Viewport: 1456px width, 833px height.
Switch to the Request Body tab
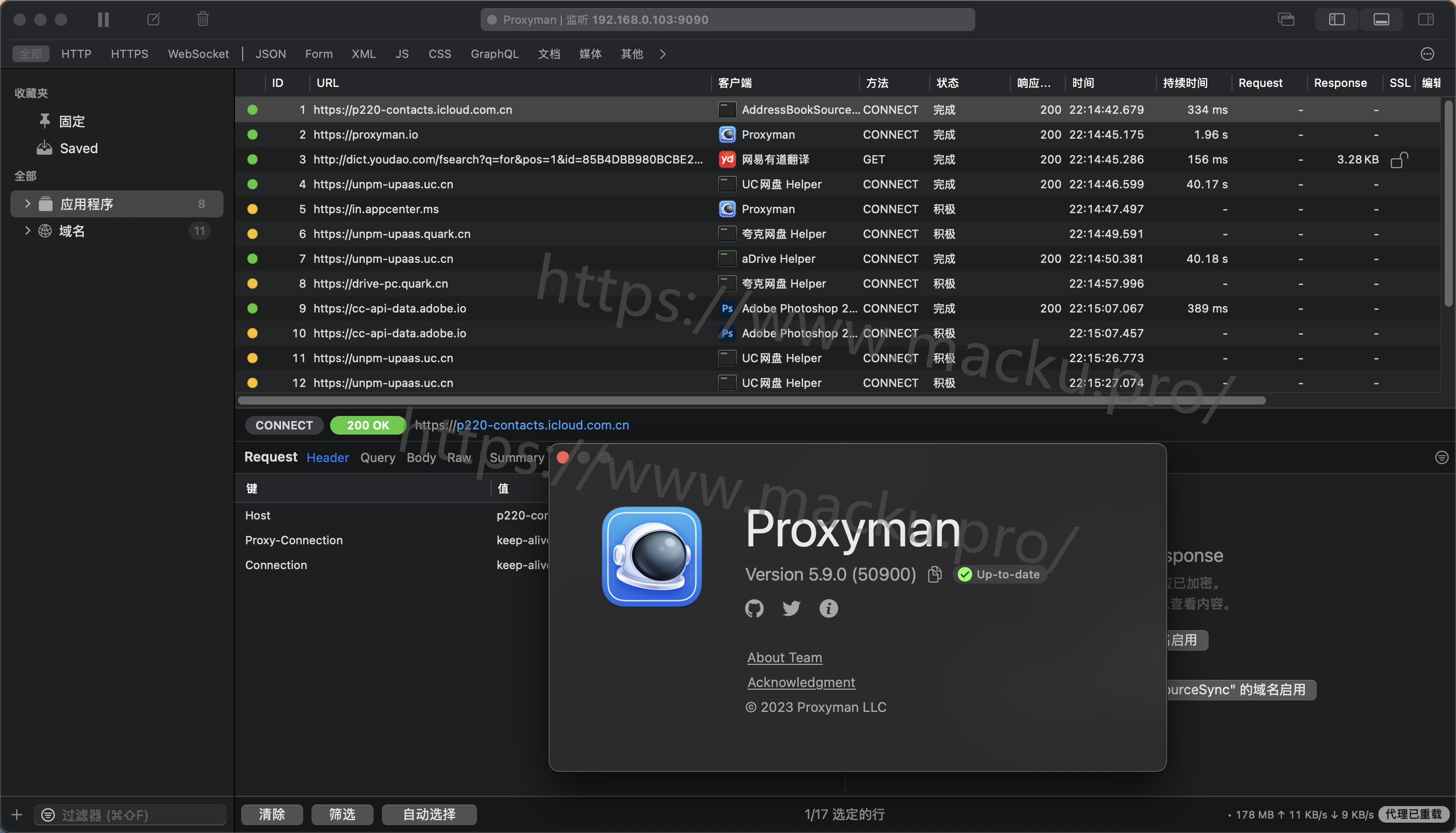click(421, 457)
